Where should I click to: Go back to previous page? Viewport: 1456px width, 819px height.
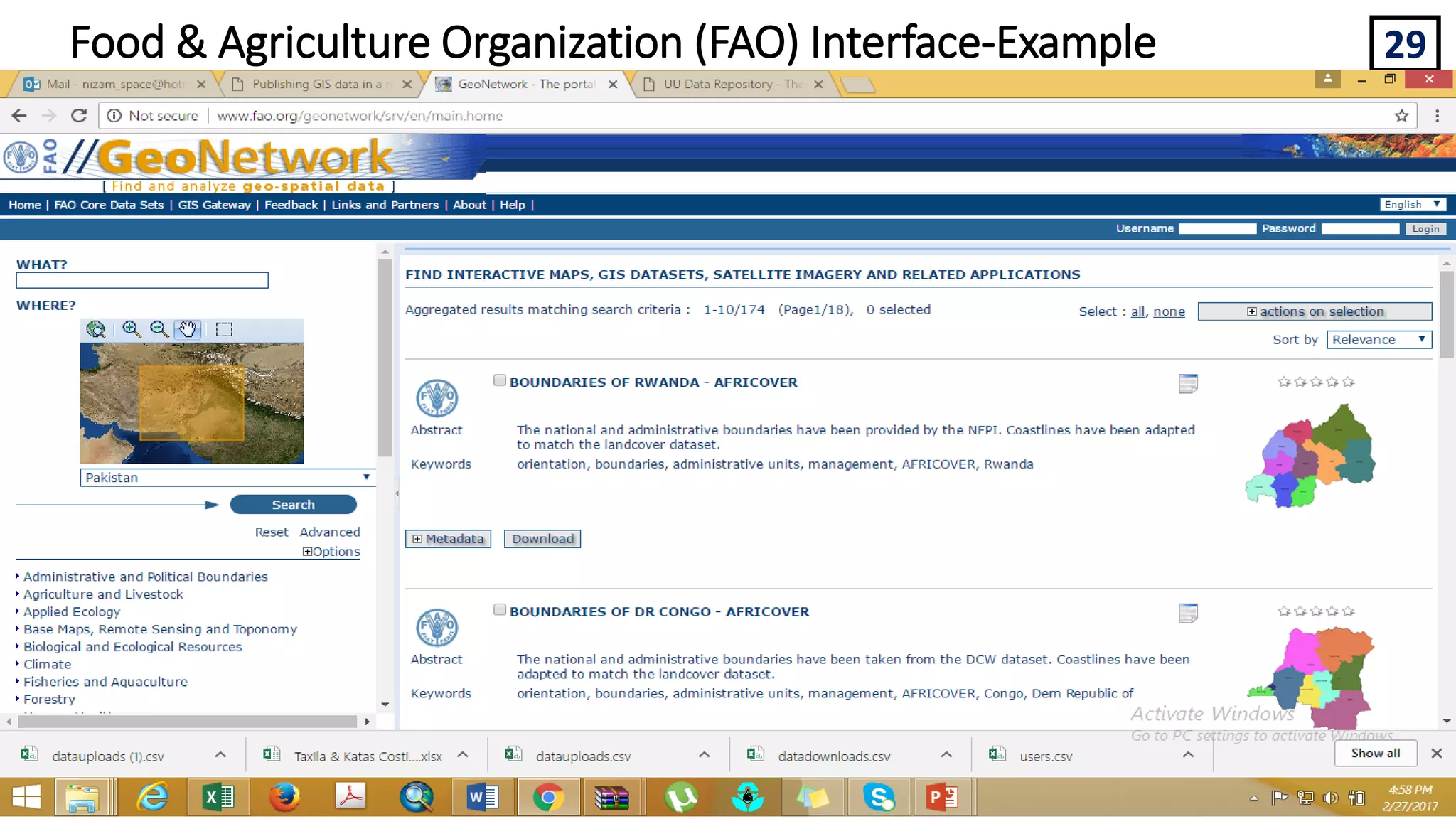19,115
